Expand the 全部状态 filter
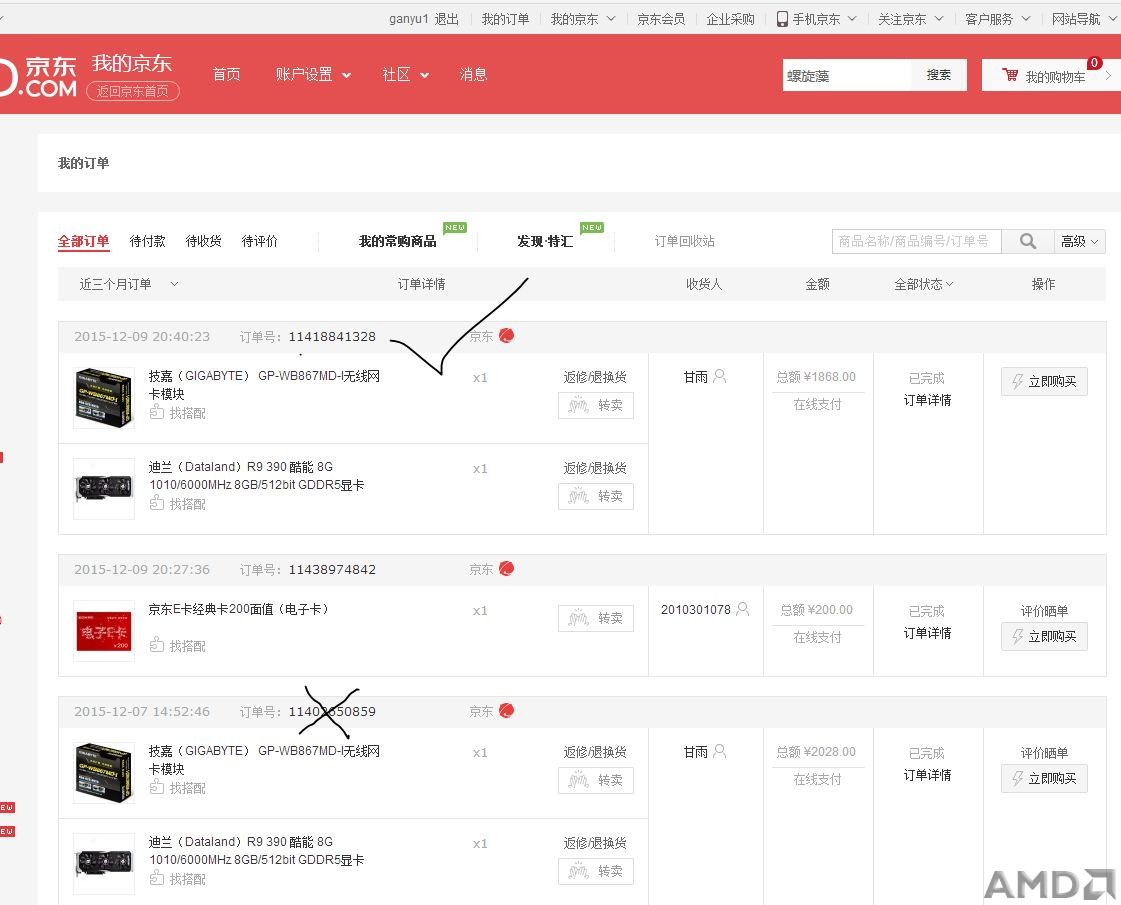The height and width of the screenshot is (905, 1121). [x=924, y=285]
